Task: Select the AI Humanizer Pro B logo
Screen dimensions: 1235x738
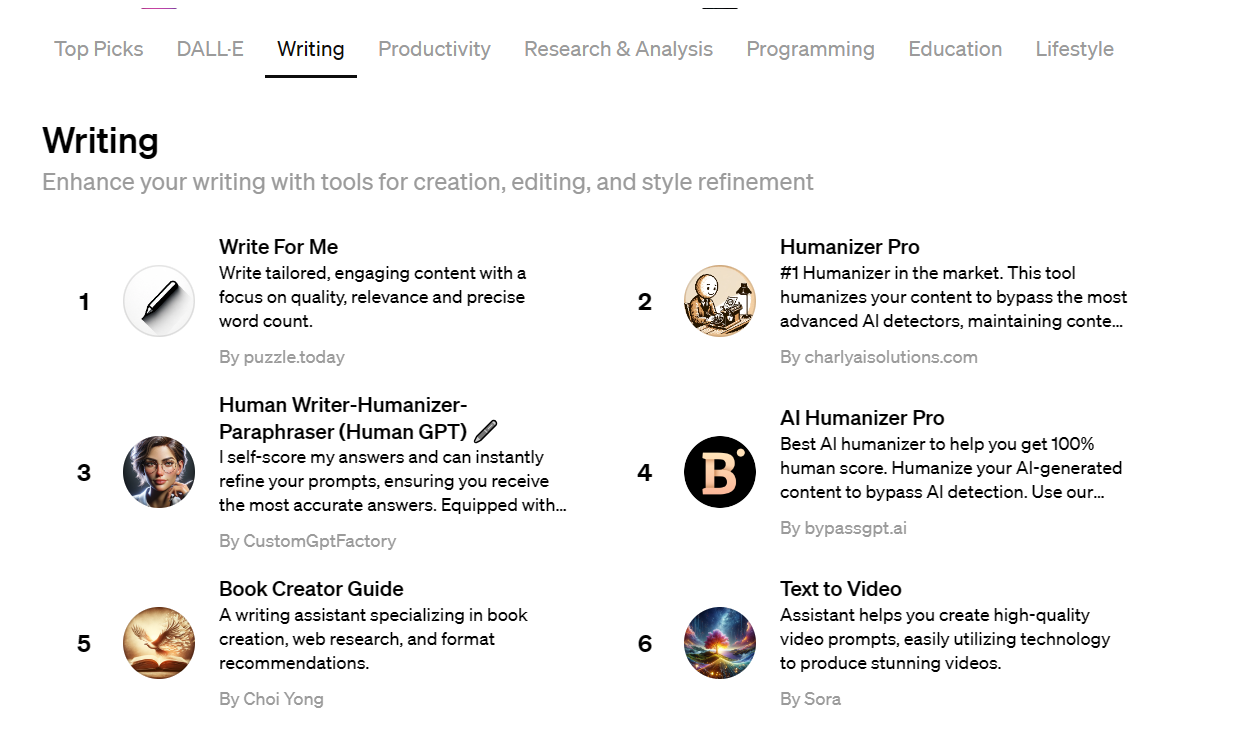Action: (x=720, y=472)
